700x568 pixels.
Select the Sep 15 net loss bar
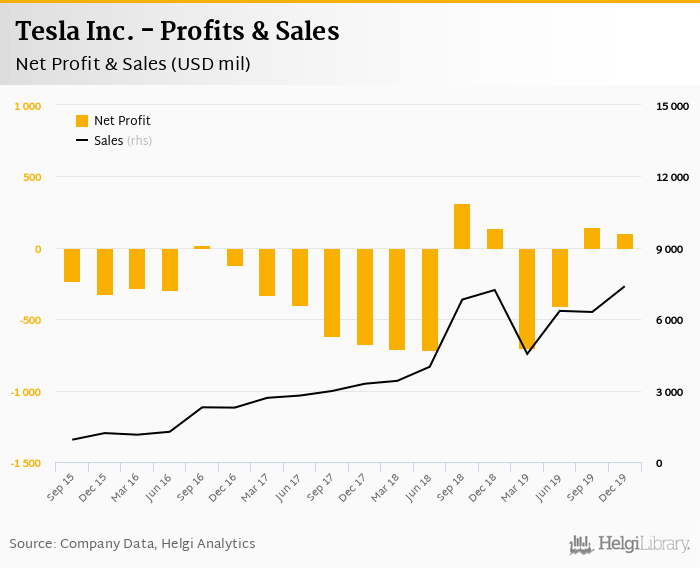click(72, 265)
